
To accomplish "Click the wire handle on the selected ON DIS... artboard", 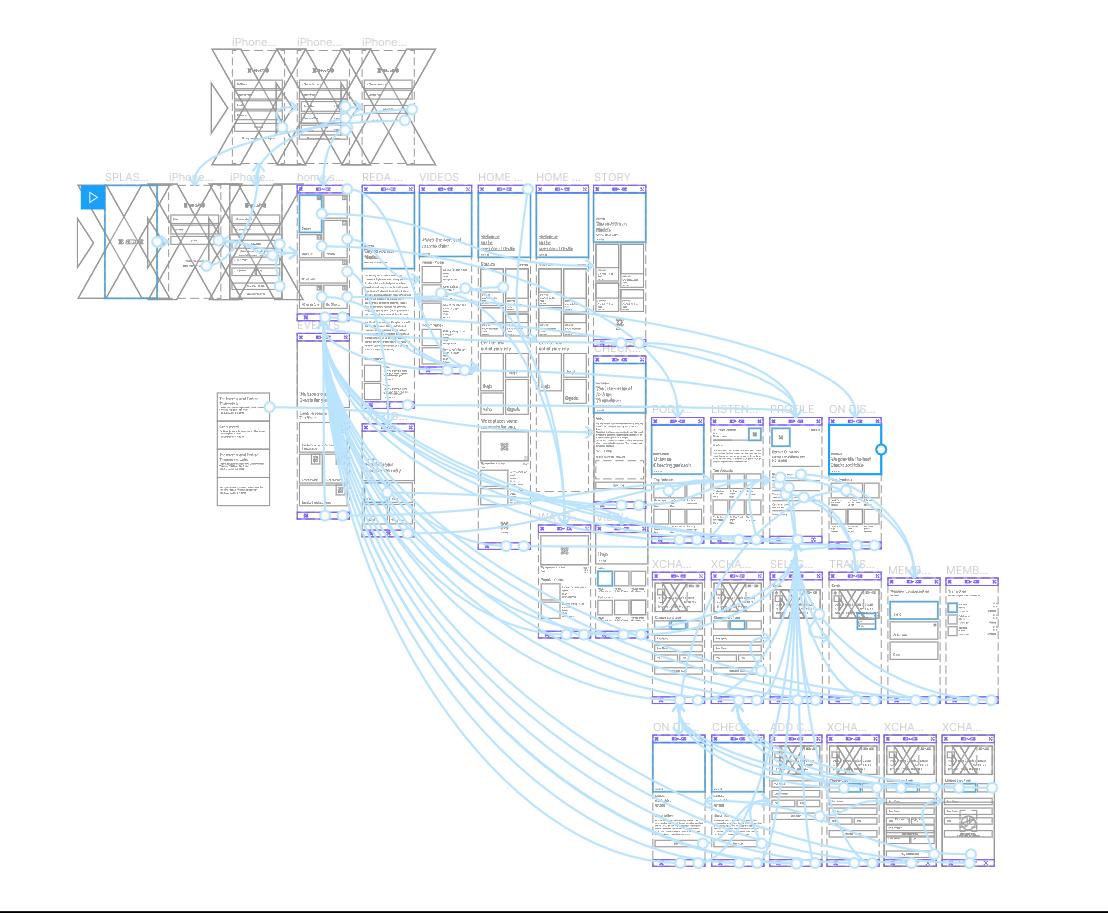I will [x=880, y=449].
